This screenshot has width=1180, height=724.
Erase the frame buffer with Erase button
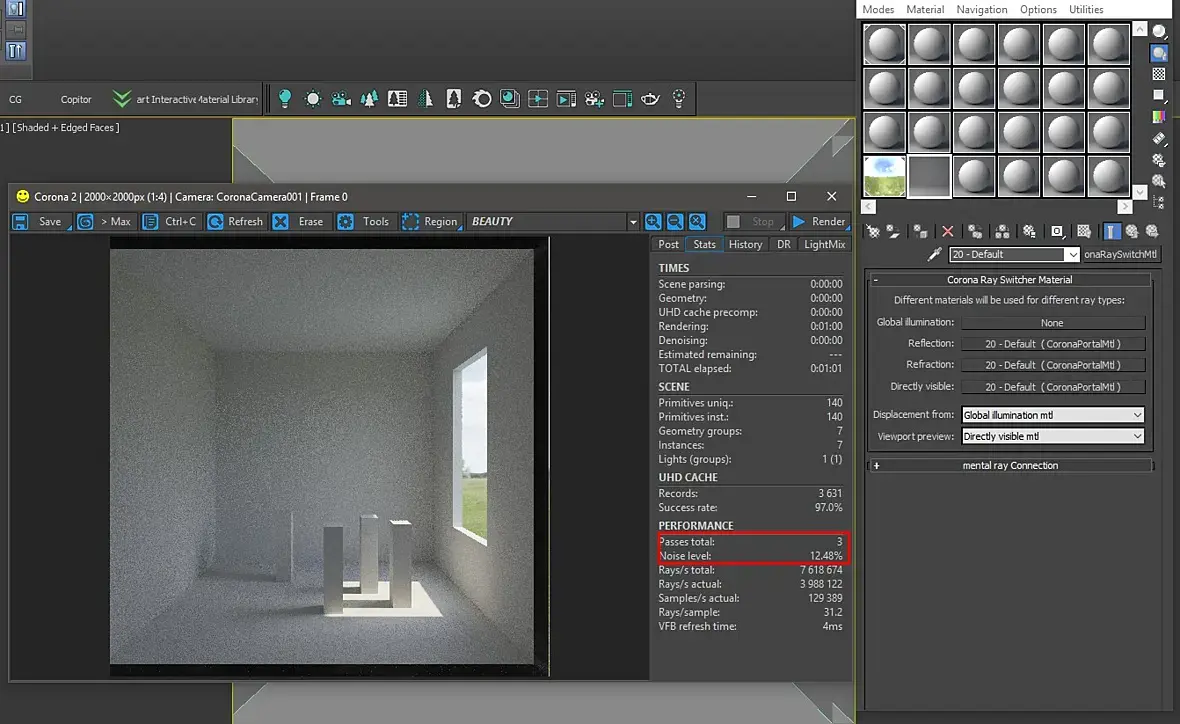coord(300,221)
